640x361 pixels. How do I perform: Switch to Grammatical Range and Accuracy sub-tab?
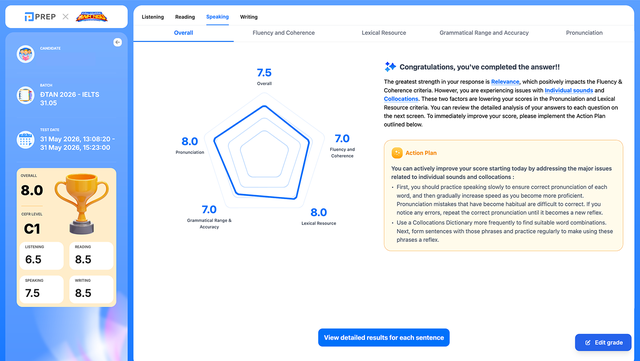tap(484, 33)
